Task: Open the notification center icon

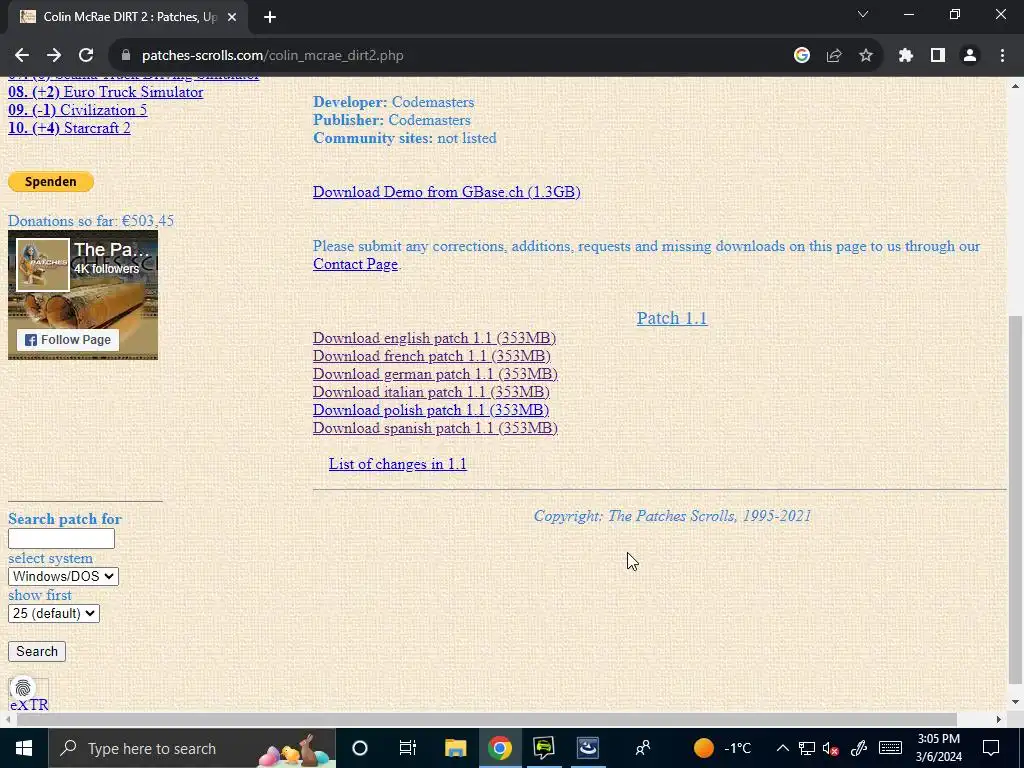Action: coord(991,748)
